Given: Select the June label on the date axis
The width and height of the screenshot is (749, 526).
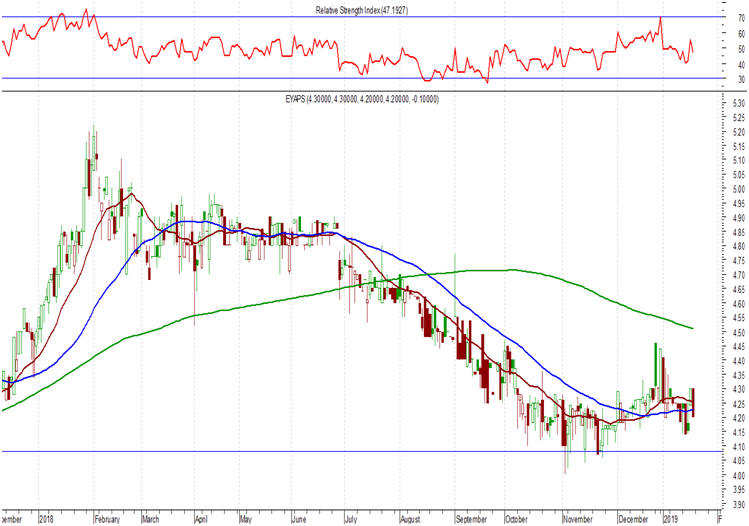Looking at the screenshot, I should tap(299, 519).
